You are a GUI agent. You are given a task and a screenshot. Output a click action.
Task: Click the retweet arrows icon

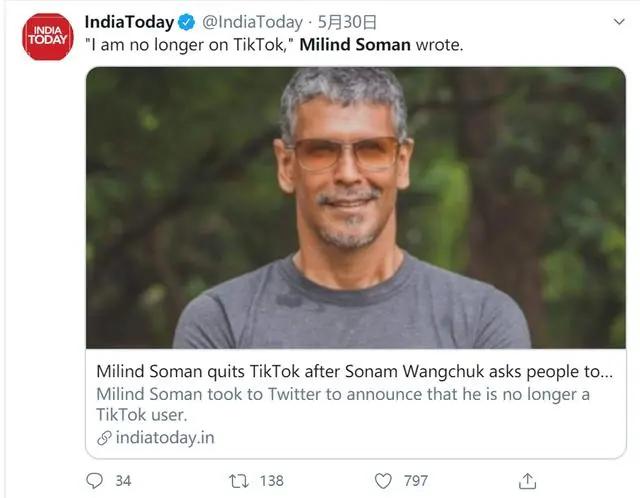tap(239, 481)
